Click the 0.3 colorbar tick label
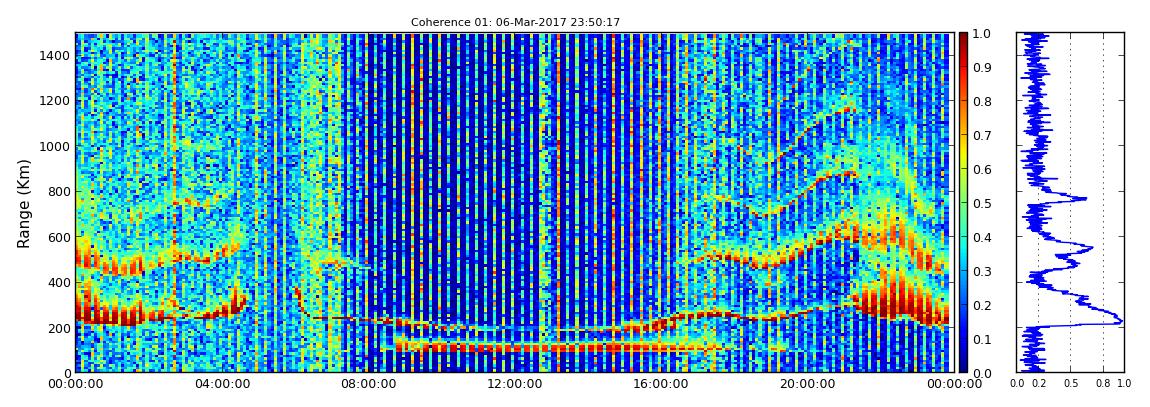Image resolution: width=1150 pixels, height=407 pixels. [981, 271]
